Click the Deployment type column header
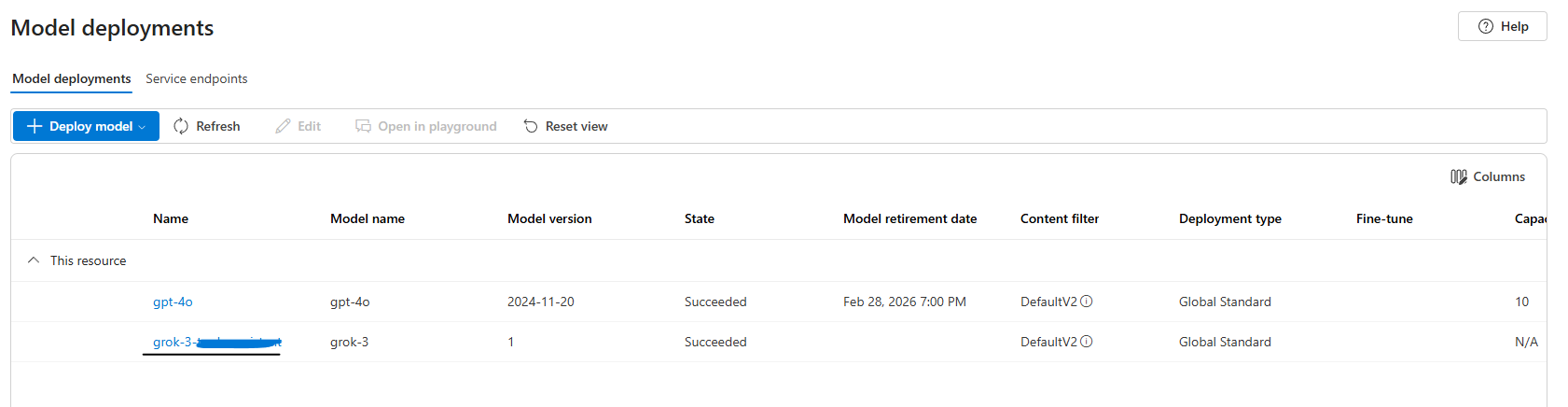Image resolution: width=1568 pixels, height=407 pixels. [1229, 218]
